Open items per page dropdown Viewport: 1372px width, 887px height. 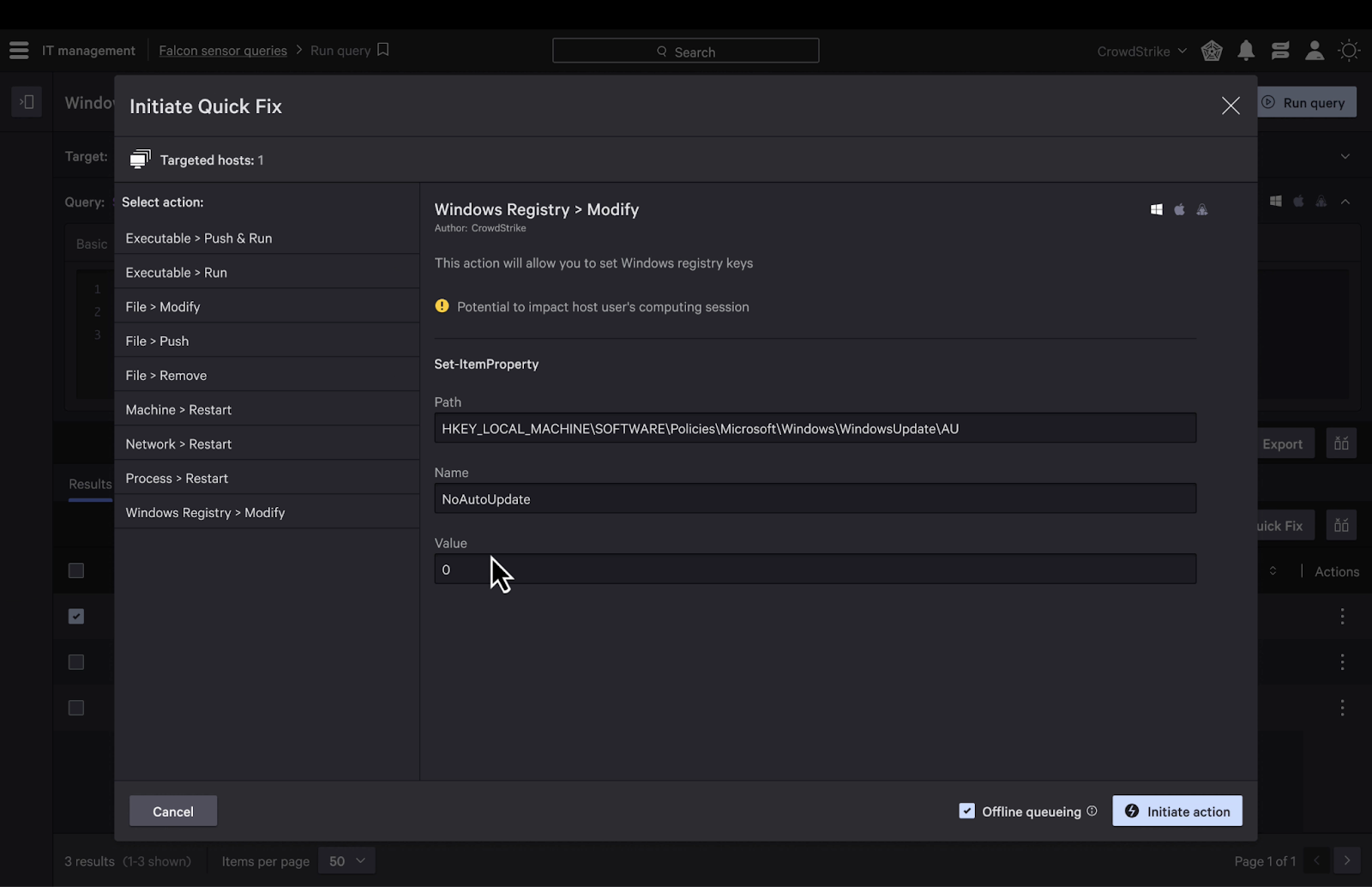(x=346, y=860)
